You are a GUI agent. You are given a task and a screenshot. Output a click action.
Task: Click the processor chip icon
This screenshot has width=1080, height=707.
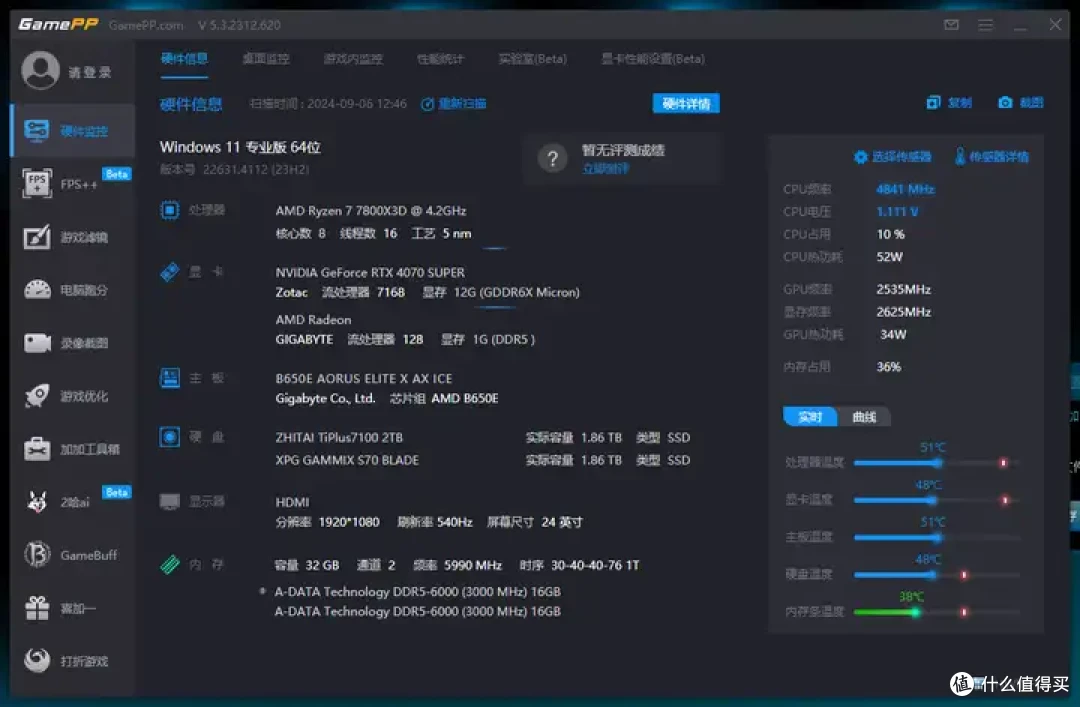169,209
